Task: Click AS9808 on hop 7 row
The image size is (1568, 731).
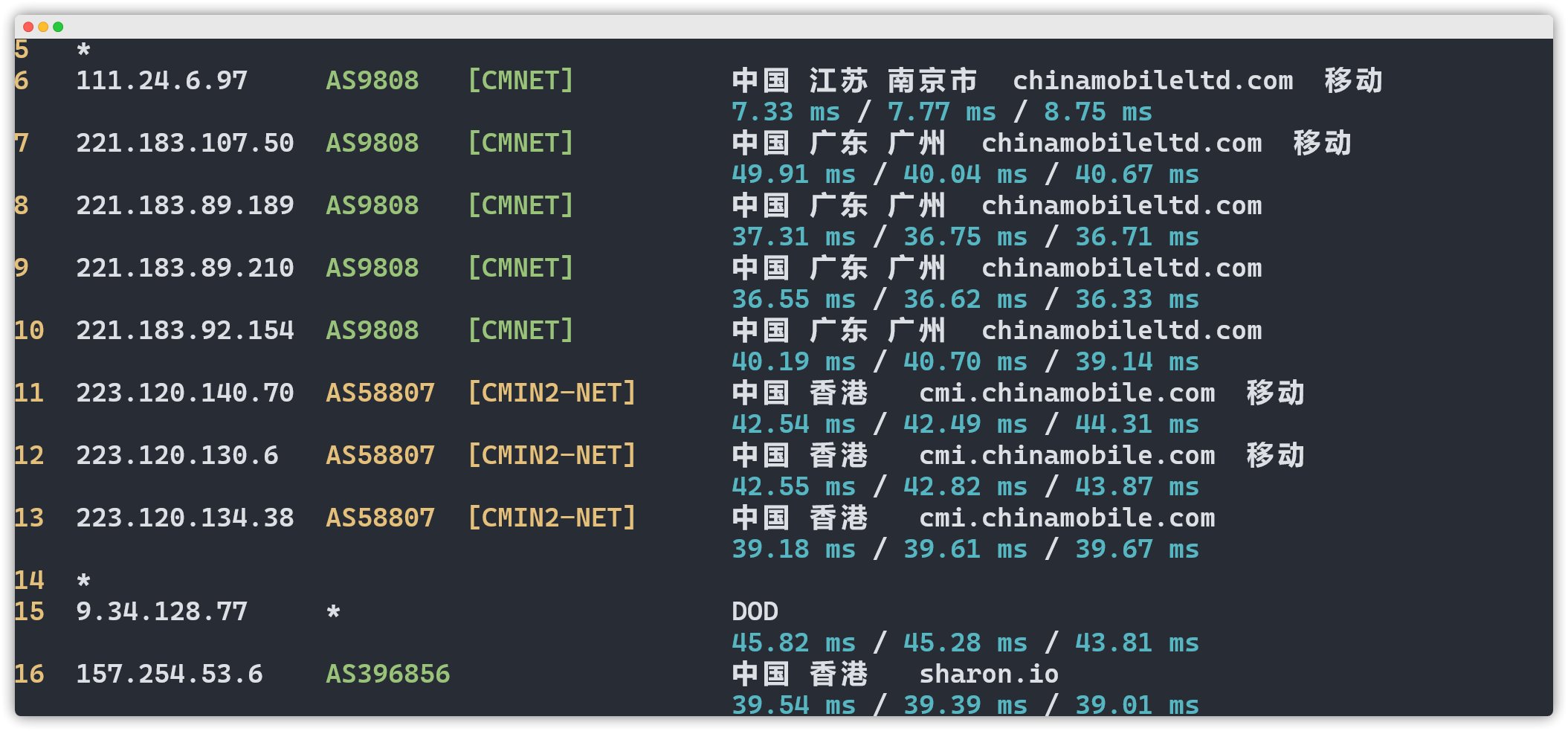Action: click(372, 143)
